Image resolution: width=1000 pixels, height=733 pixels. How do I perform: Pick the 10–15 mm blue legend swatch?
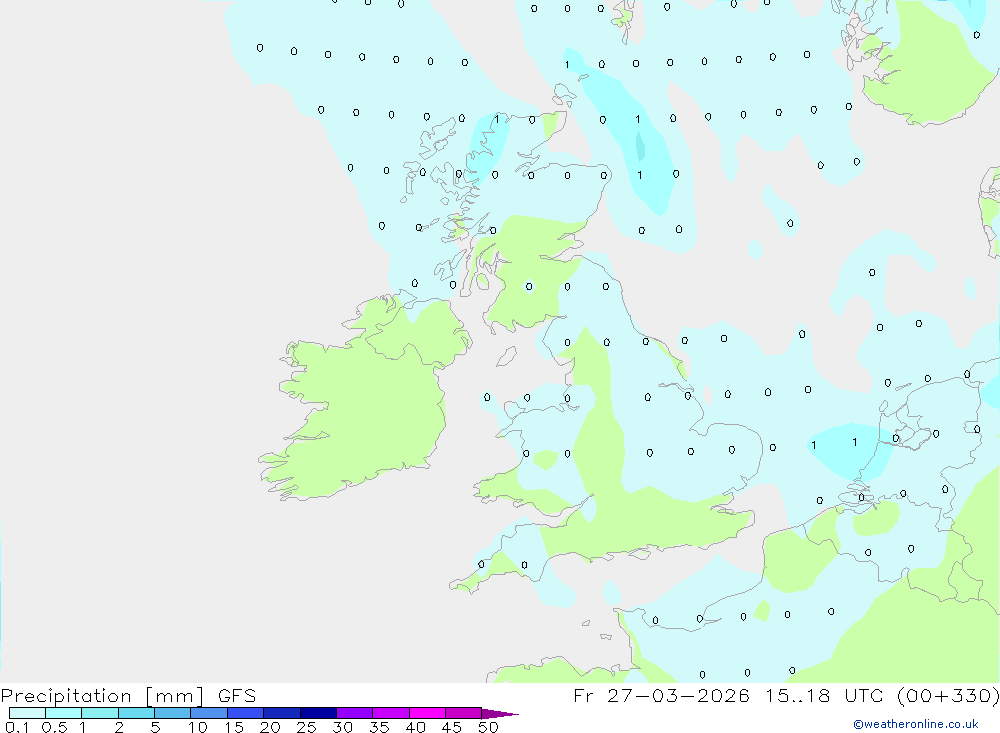(209, 713)
